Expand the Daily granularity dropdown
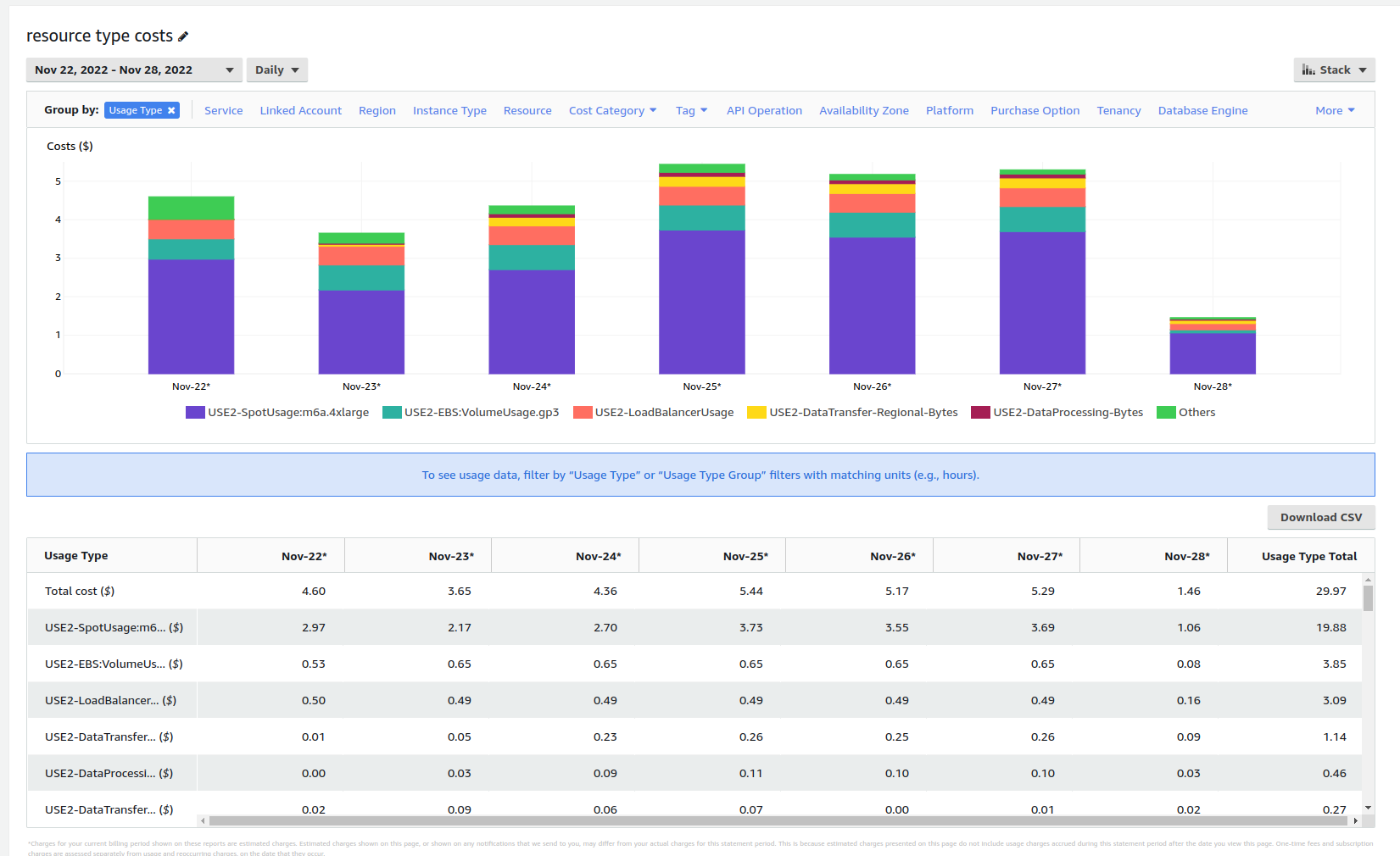The height and width of the screenshot is (856, 1400). click(x=276, y=70)
